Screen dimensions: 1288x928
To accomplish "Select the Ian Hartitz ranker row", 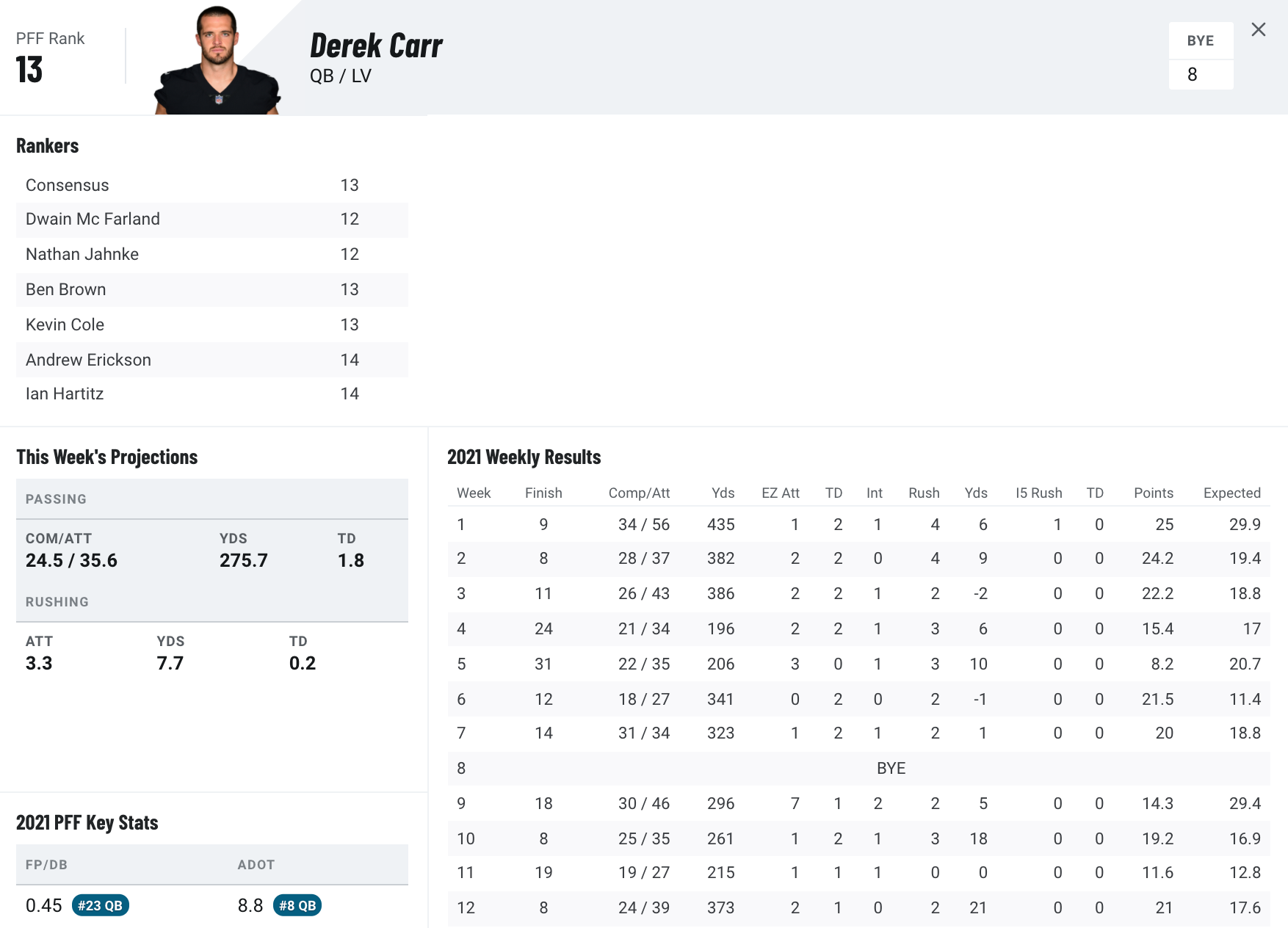I will point(212,394).
